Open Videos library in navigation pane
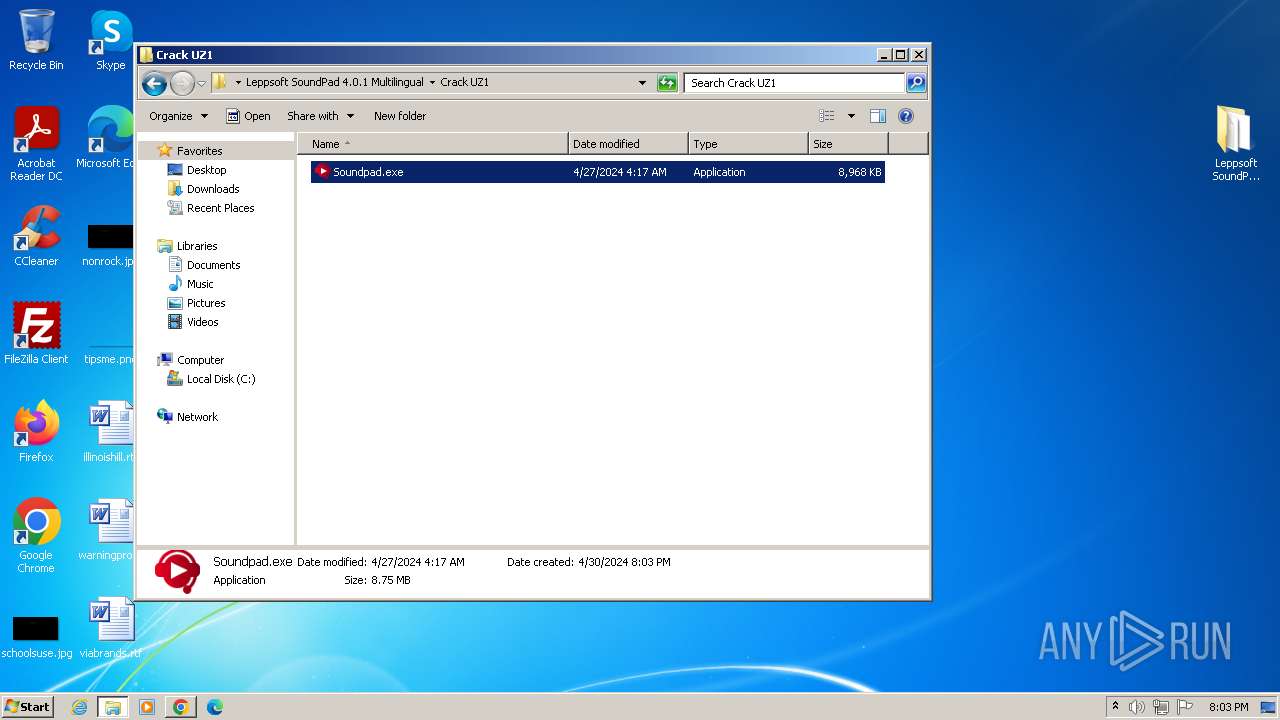 [x=202, y=322]
